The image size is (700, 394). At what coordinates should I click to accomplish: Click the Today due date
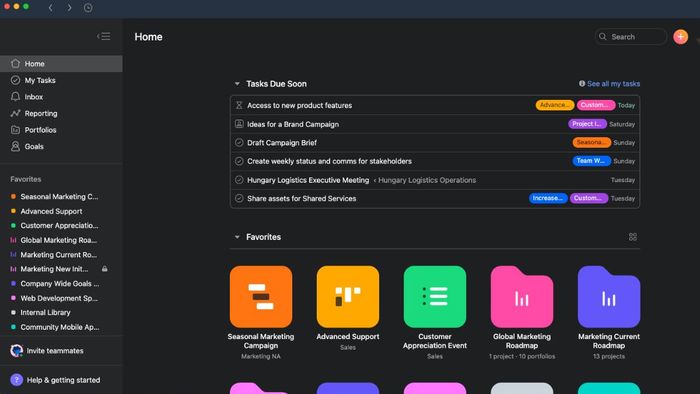click(x=626, y=105)
